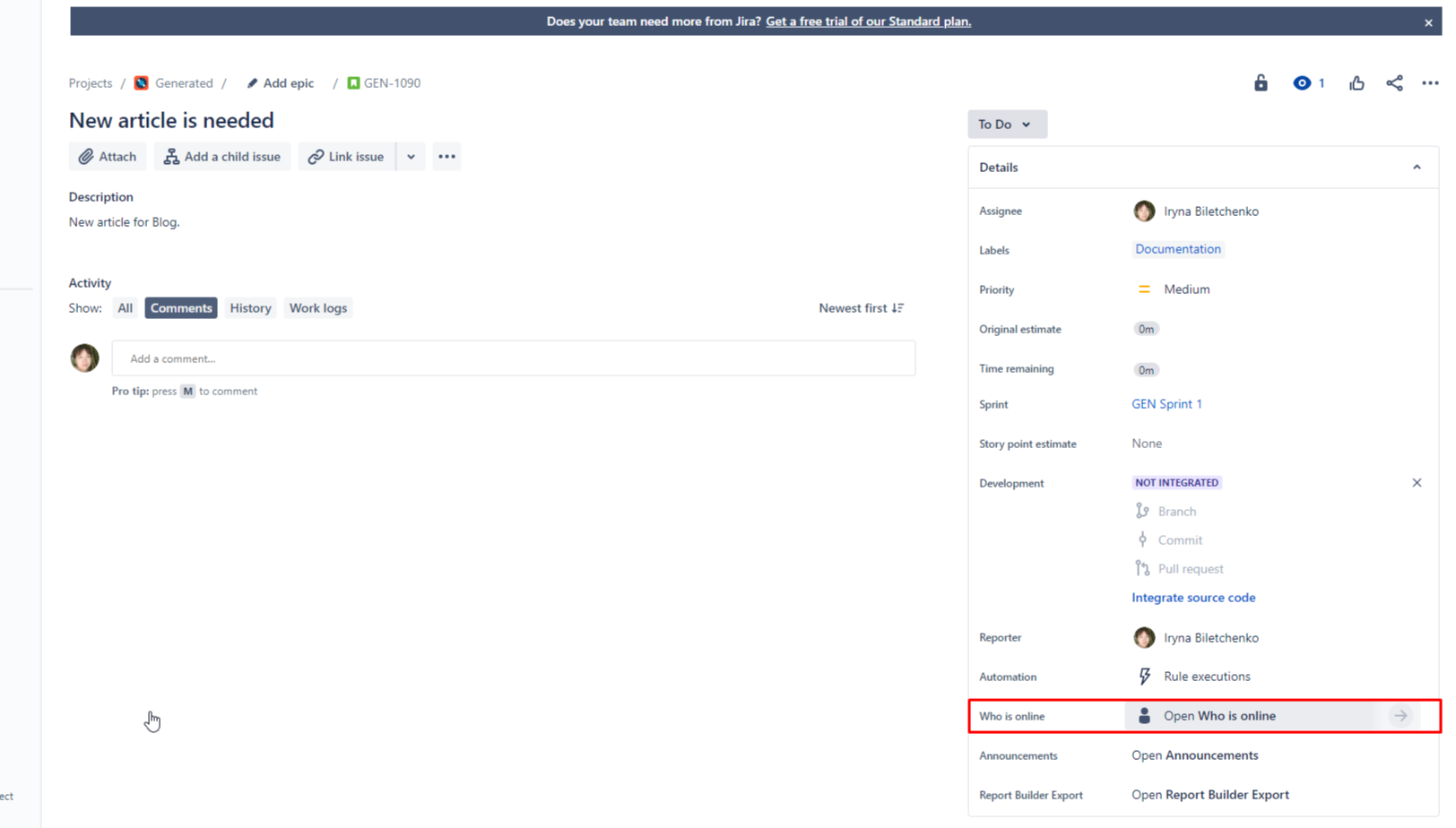Click the Original estimate 0m value
This screenshot has width=1456, height=828.
coord(1146,329)
